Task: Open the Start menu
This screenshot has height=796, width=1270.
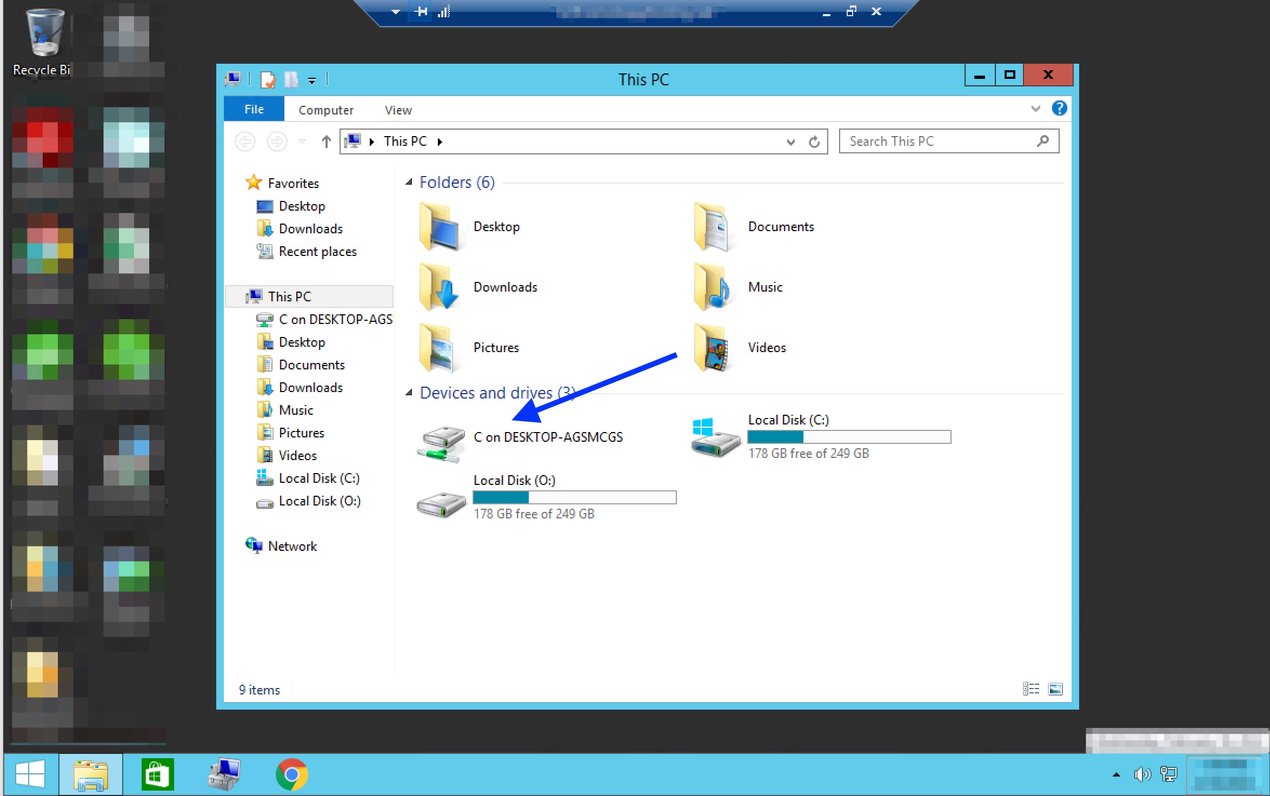Action: tap(29, 773)
